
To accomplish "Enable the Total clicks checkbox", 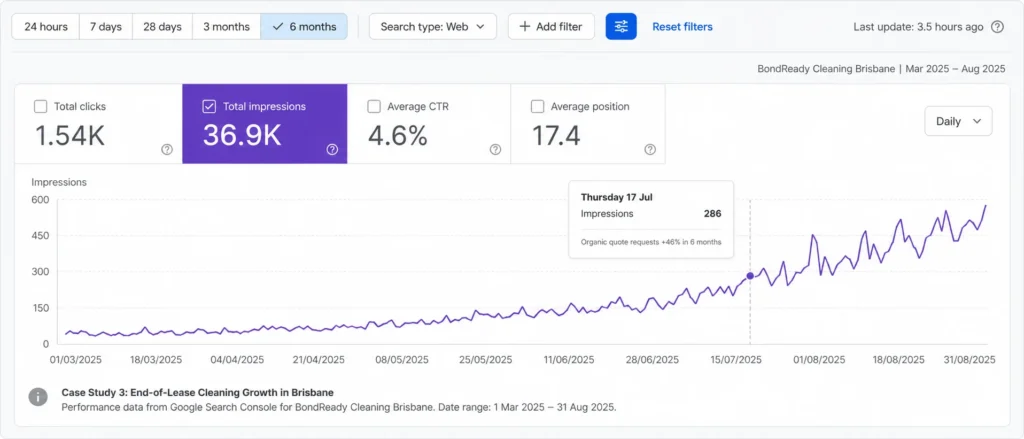I will [40, 106].
